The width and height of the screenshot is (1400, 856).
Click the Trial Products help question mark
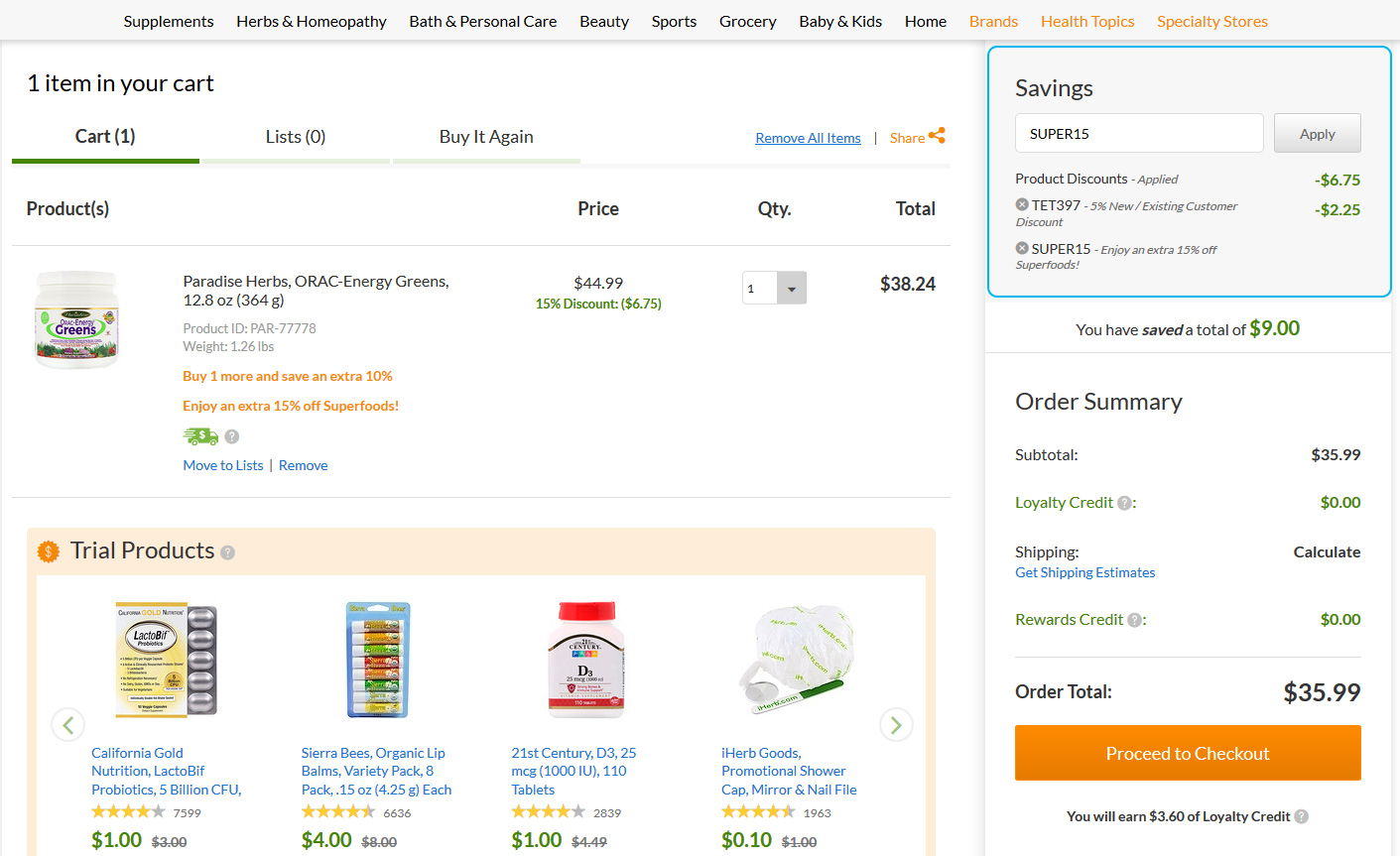[x=227, y=552]
